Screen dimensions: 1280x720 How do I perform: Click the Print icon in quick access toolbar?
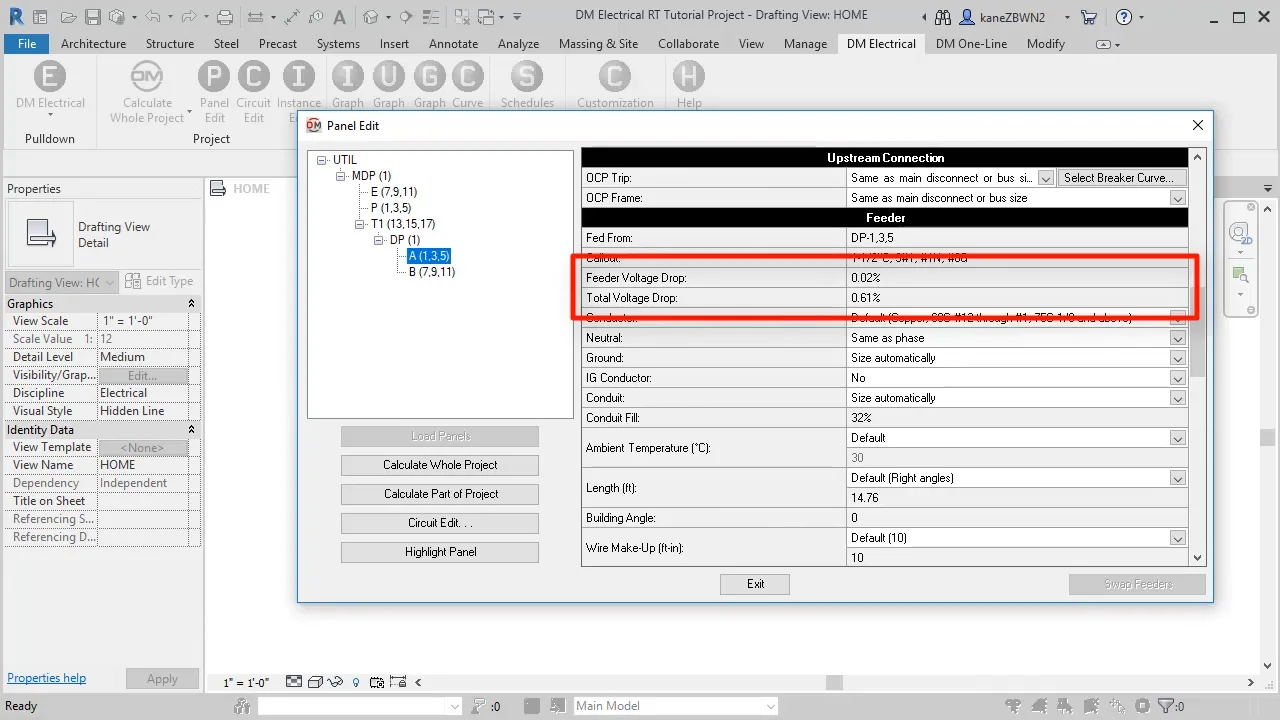point(225,17)
